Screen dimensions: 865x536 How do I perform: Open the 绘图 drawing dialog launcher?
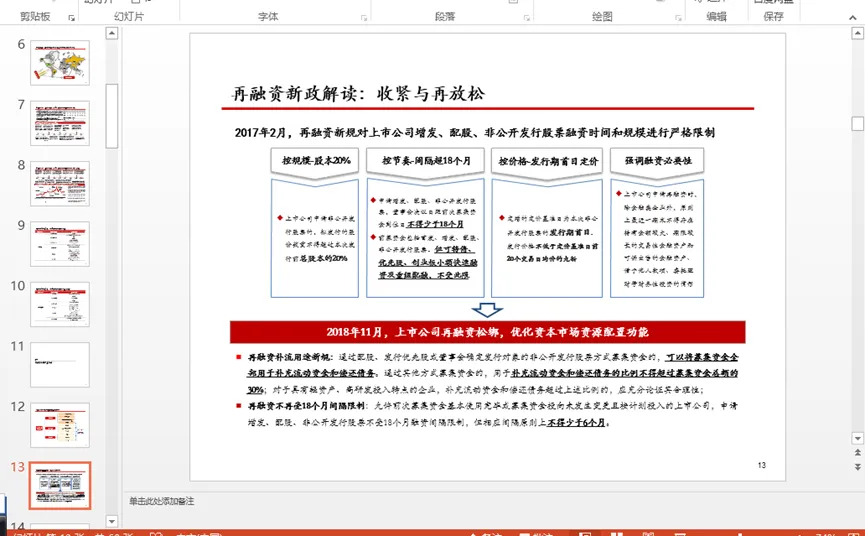point(678,18)
